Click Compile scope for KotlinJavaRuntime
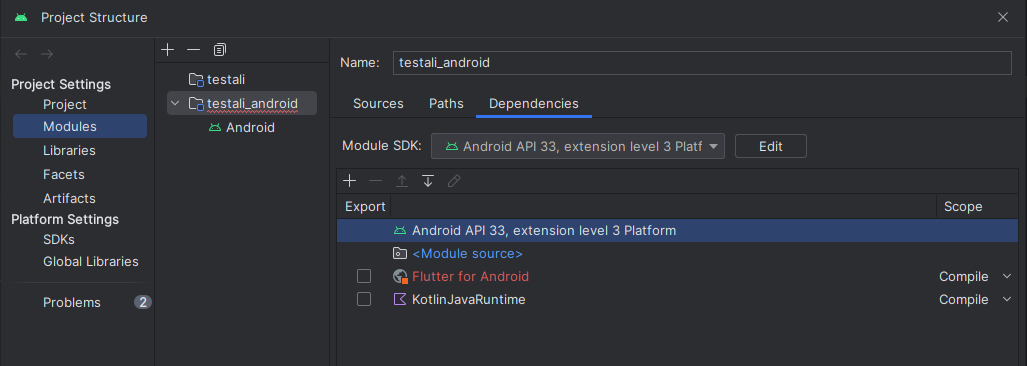Viewport: 1027px width, 366px height. [963, 300]
